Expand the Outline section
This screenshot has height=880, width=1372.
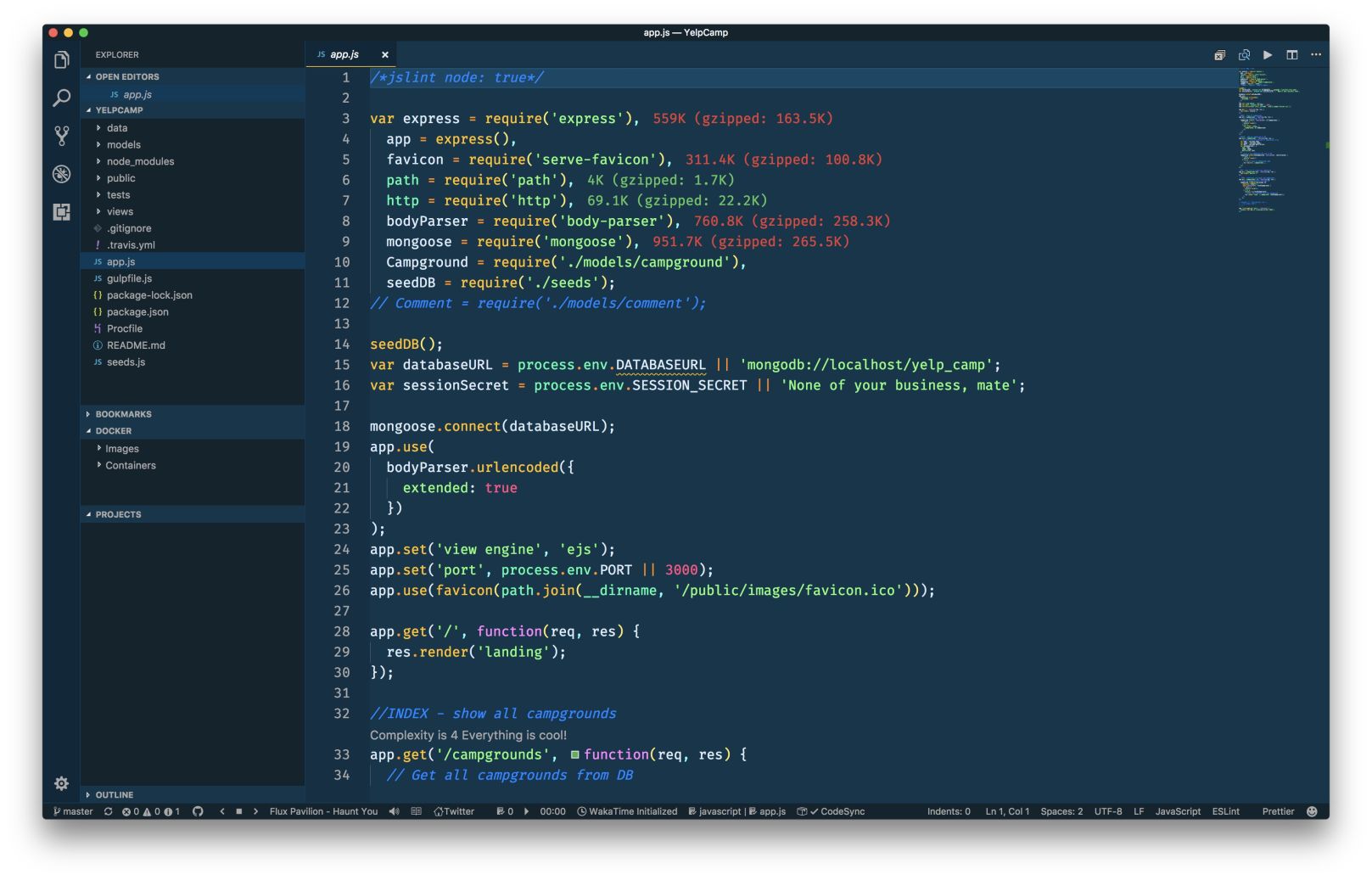[193, 795]
